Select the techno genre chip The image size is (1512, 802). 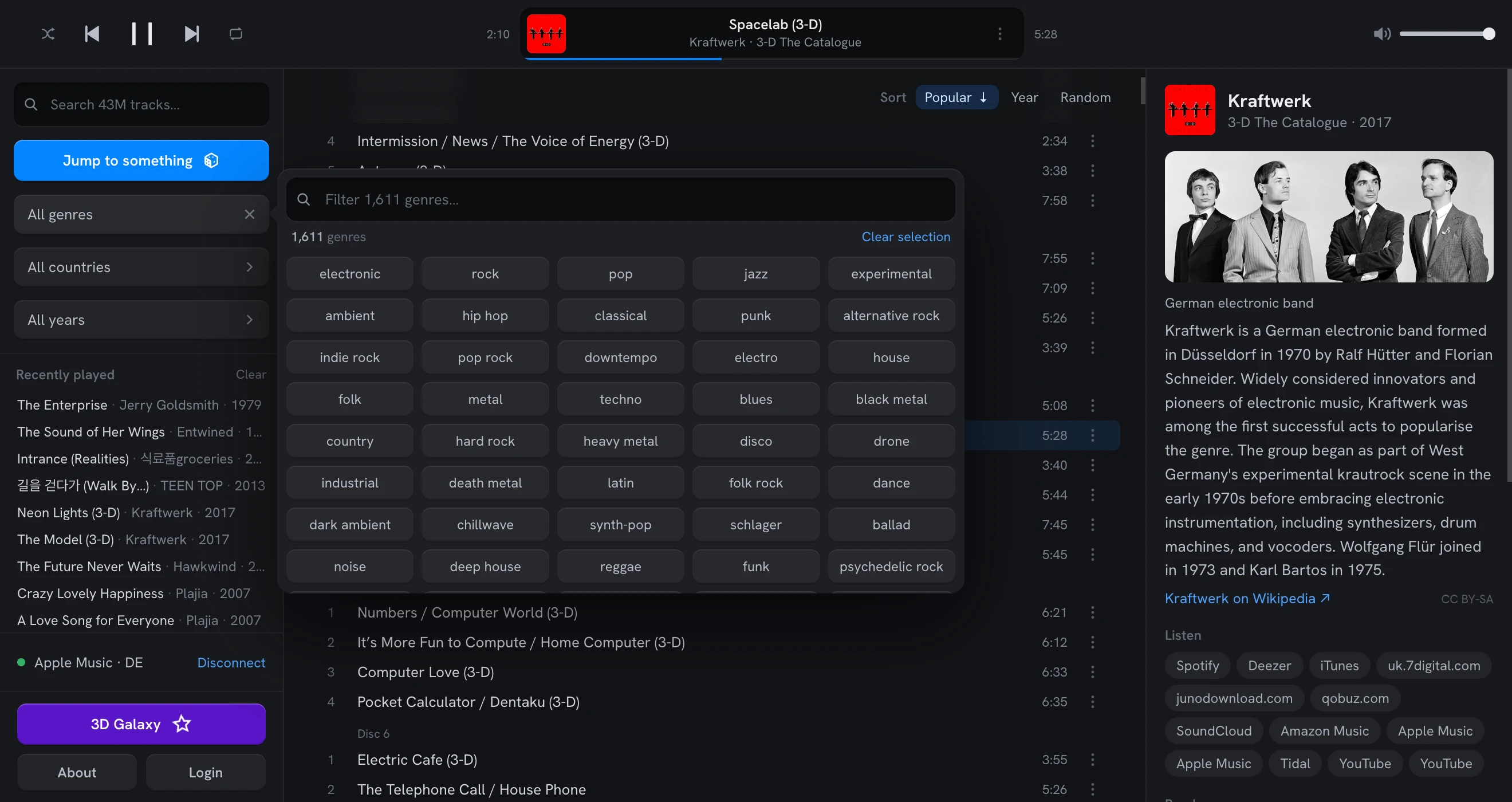click(620, 399)
